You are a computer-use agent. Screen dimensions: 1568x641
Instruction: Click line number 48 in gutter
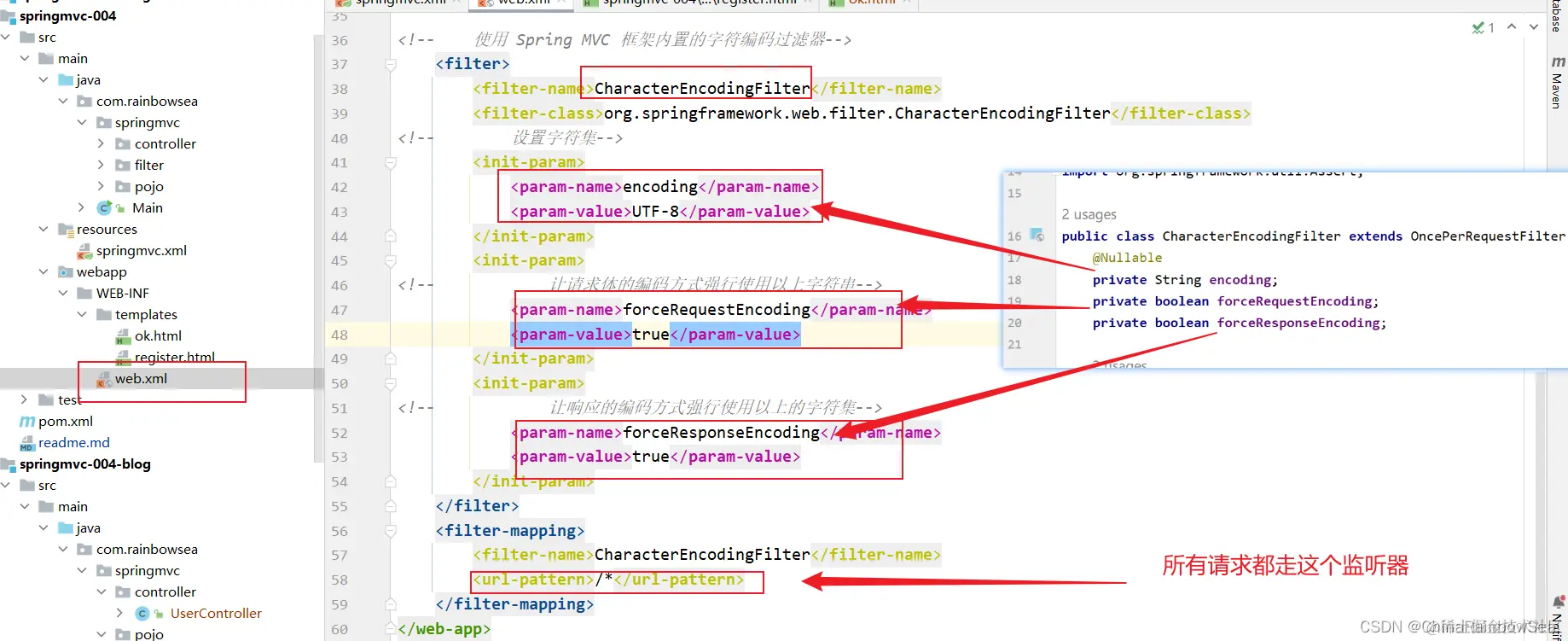340,335
